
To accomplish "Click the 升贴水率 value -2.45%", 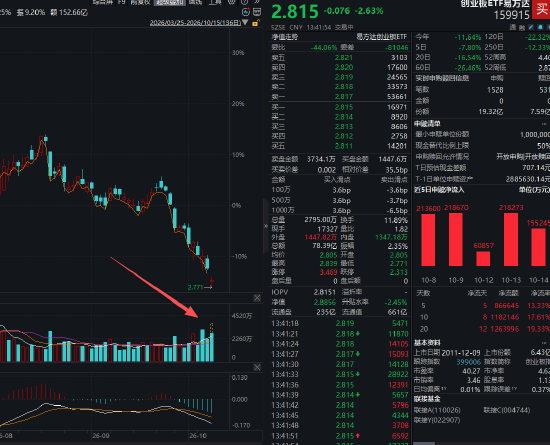I will (x=396, y=302).
